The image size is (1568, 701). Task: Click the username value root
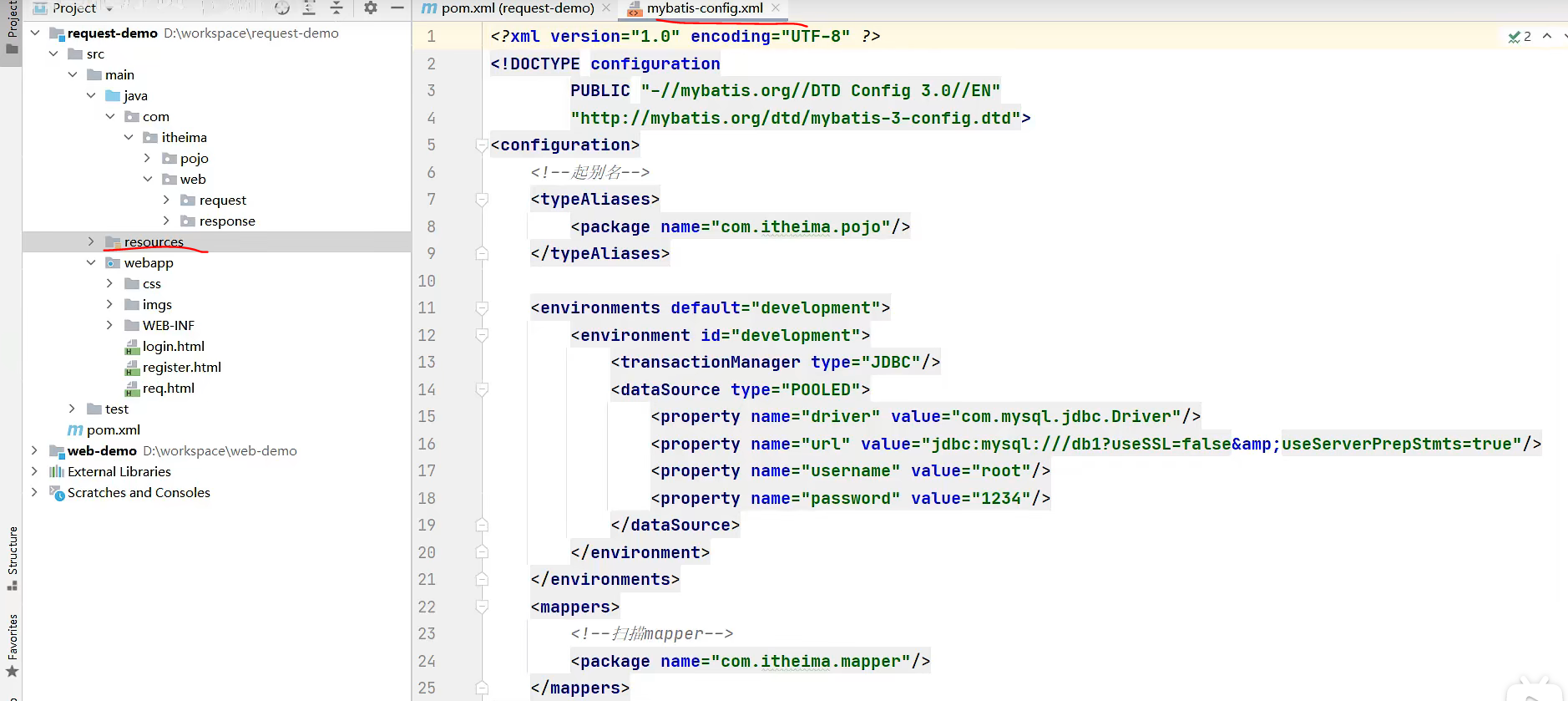coord(1001,470)
